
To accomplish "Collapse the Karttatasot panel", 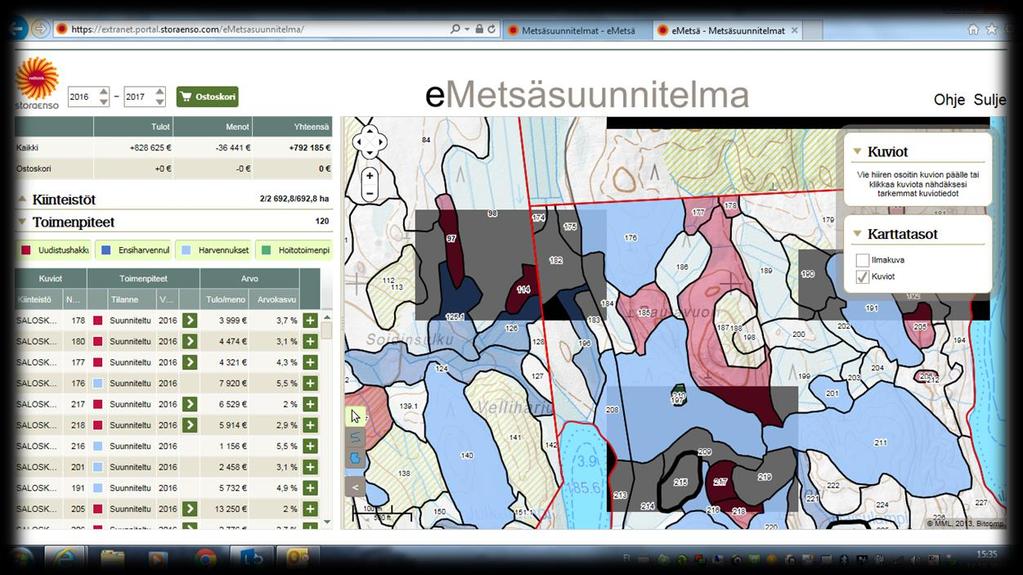I will (857, 234).
